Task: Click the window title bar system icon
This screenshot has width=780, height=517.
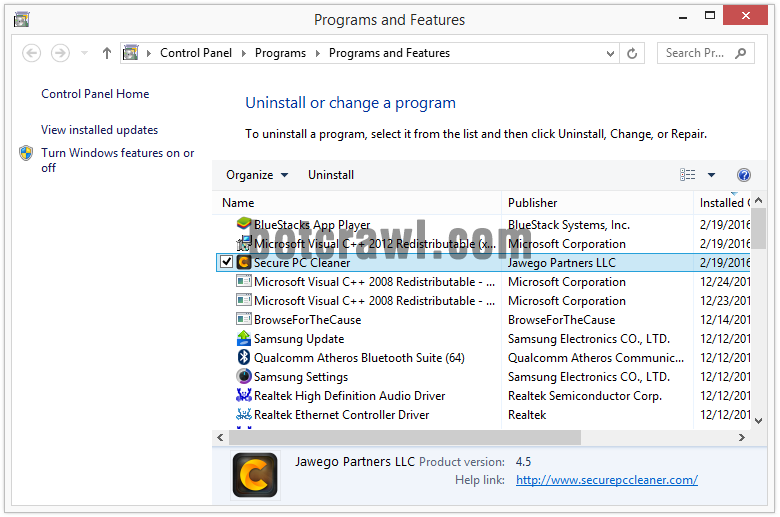Action: (21, 19)
